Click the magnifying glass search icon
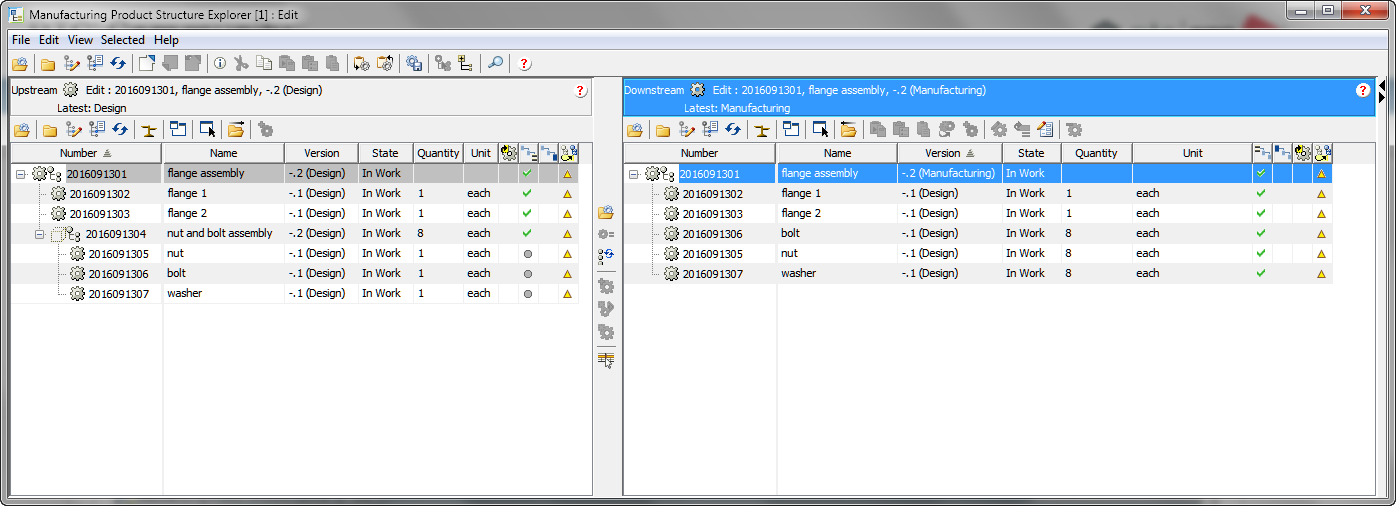 [x=495, y=64]
